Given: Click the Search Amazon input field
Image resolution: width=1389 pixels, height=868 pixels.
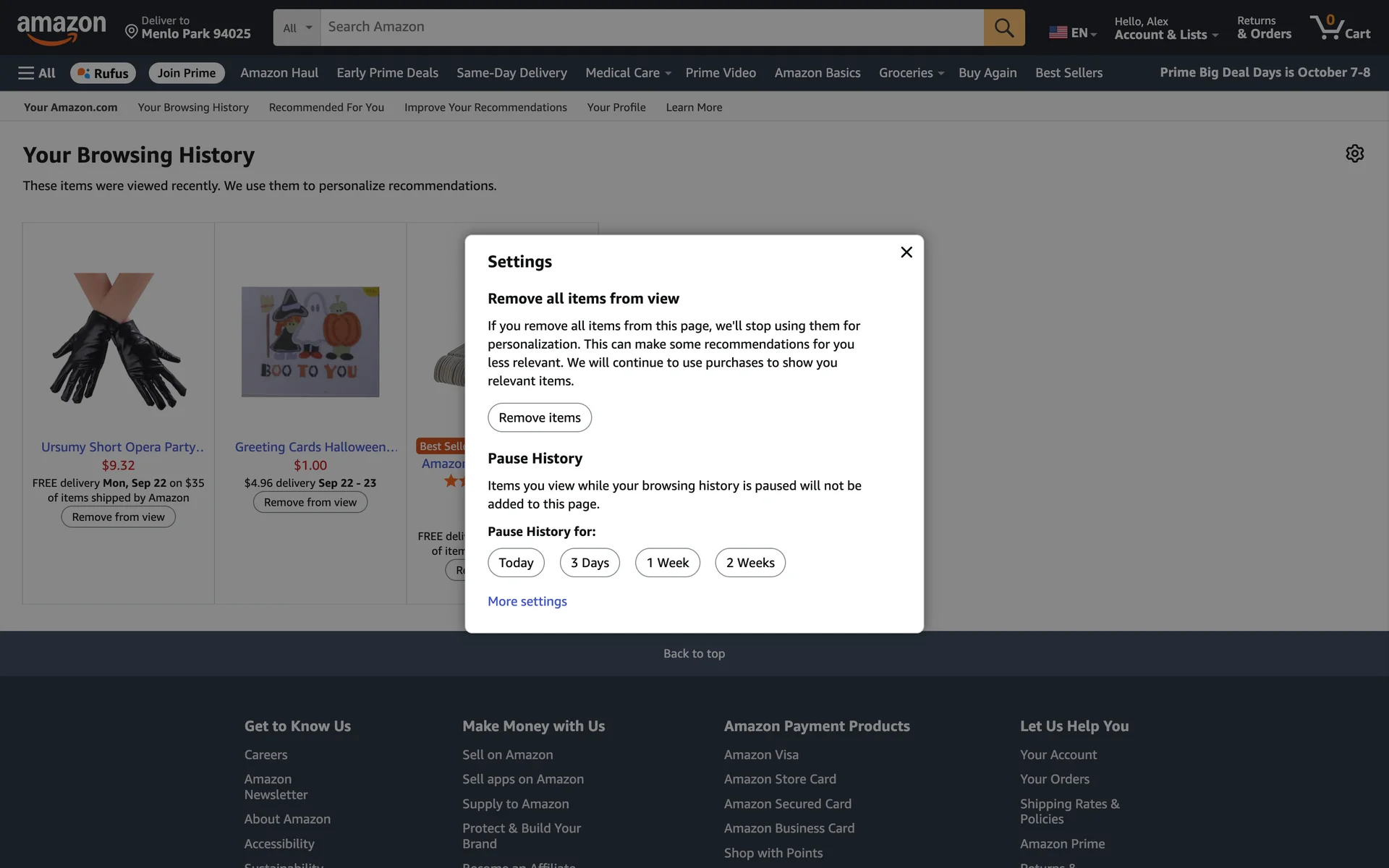Looking at the screenshot, I should [x=651, y=27].
